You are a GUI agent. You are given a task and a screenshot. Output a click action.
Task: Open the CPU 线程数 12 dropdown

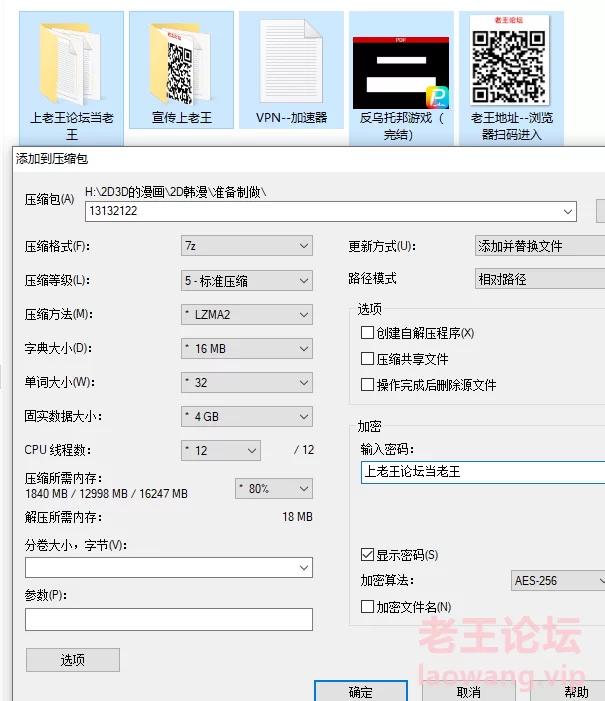[221, 451]
